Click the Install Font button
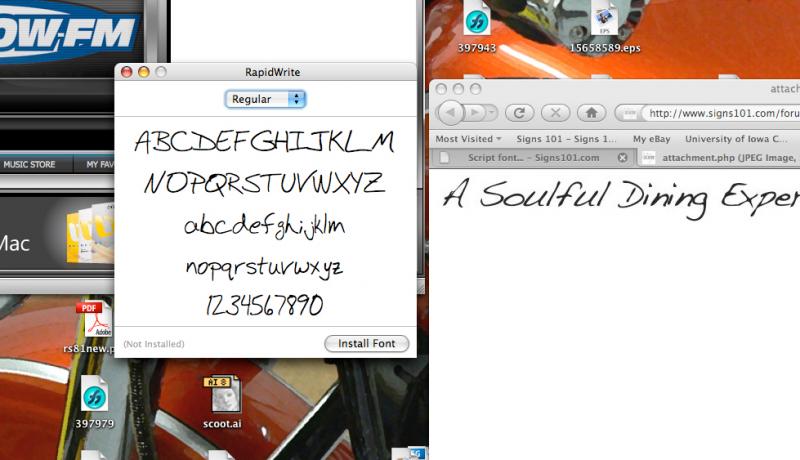Screen dimensions: 800x460 pos(366,344)
